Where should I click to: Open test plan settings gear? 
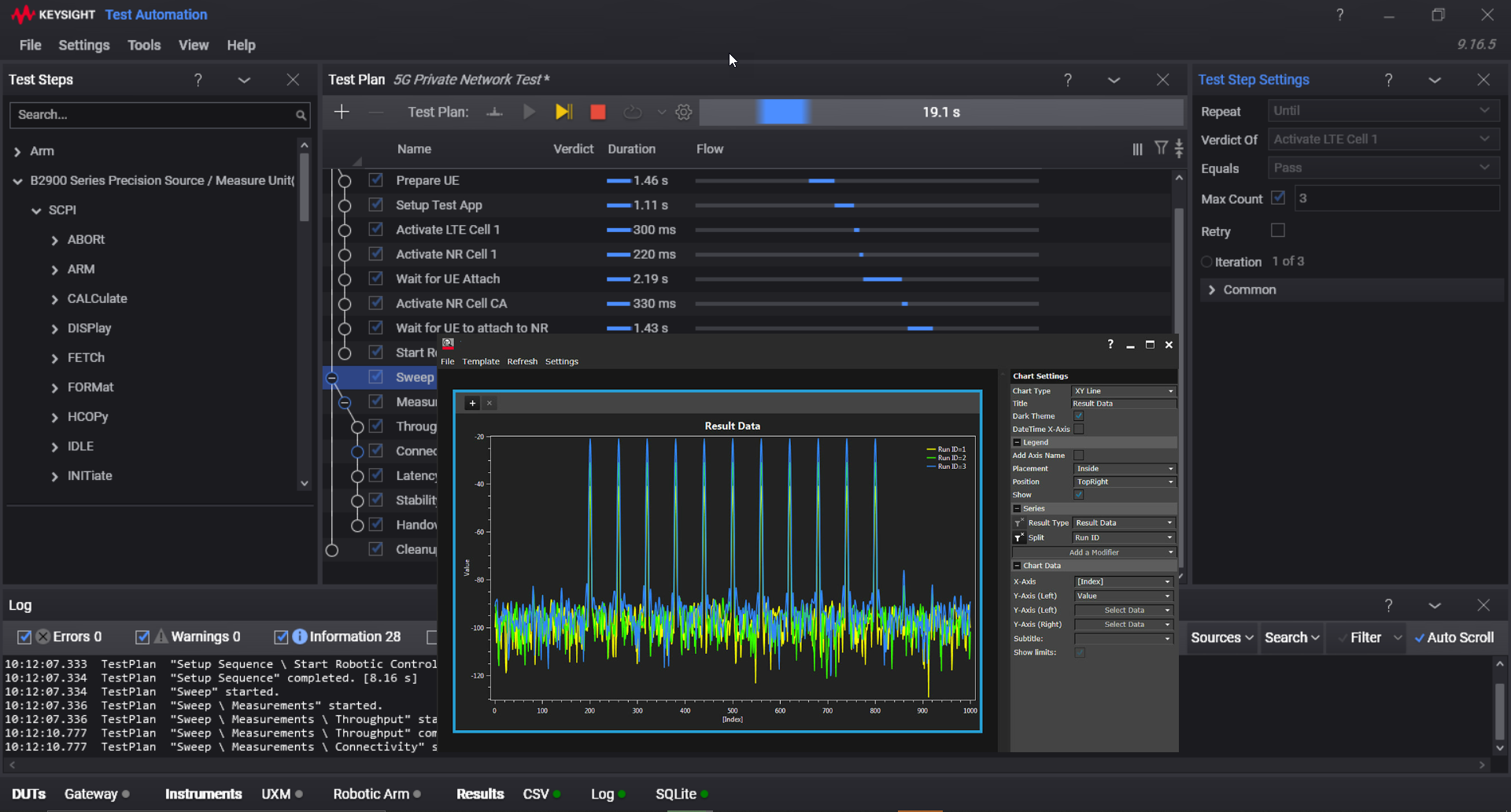[683, 112]
